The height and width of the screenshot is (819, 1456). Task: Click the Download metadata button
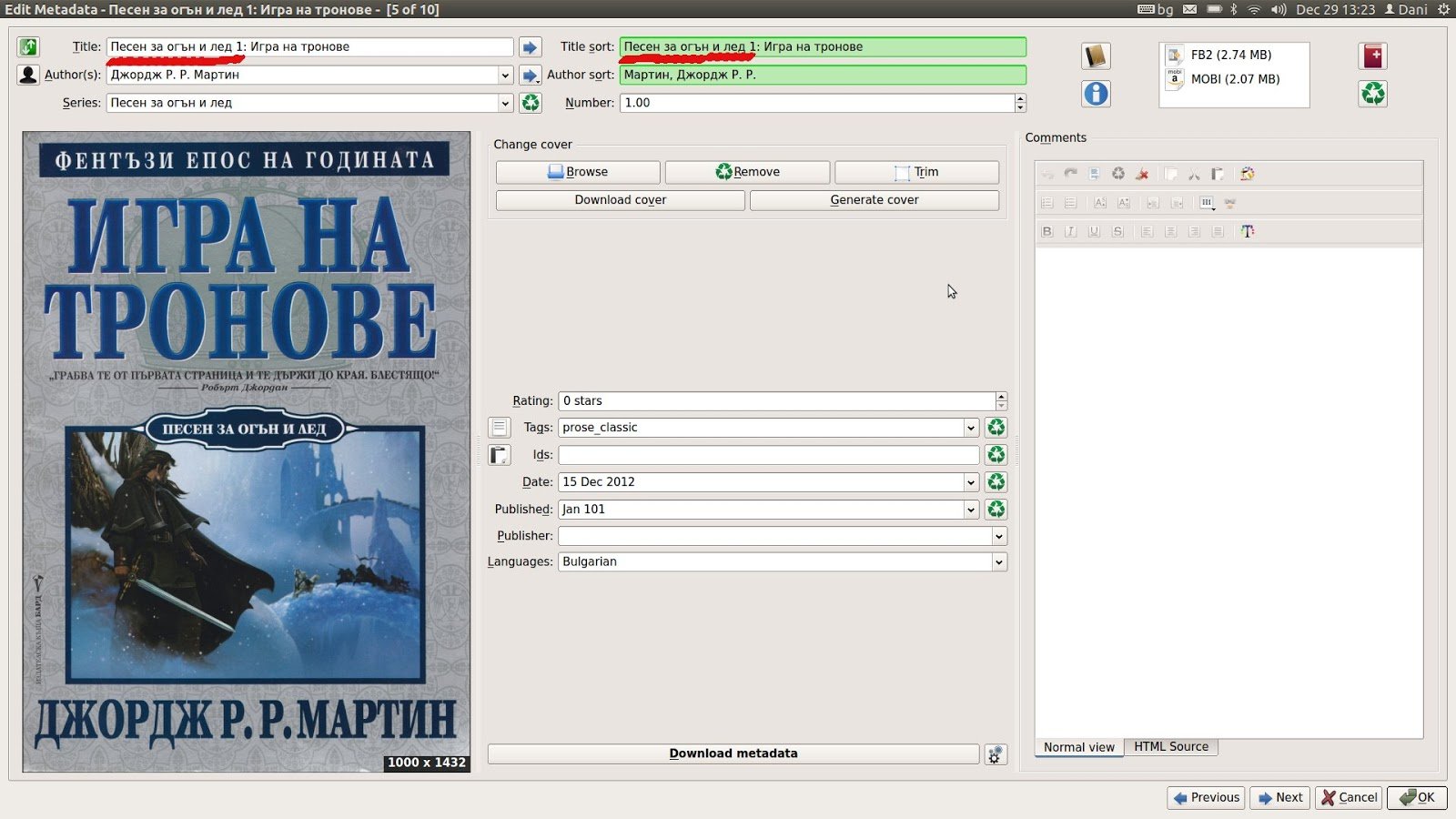733,753
